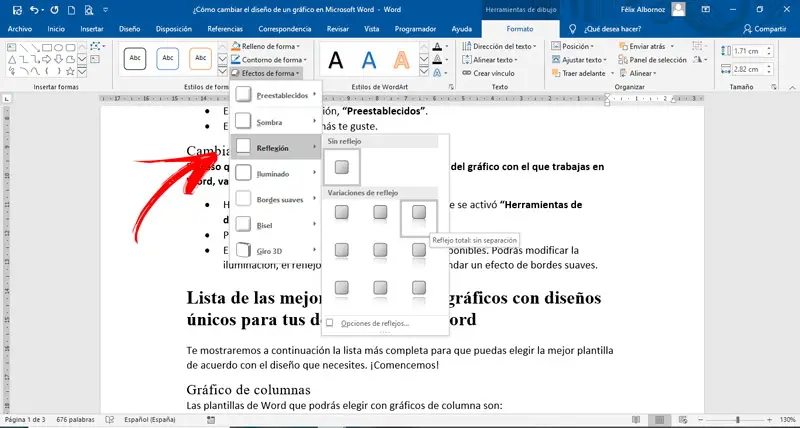Image resolution: width=800 pixels, height=428 pixels.
Task: Select the triangle shape in shapes gallery
Action: click(11, 60)
